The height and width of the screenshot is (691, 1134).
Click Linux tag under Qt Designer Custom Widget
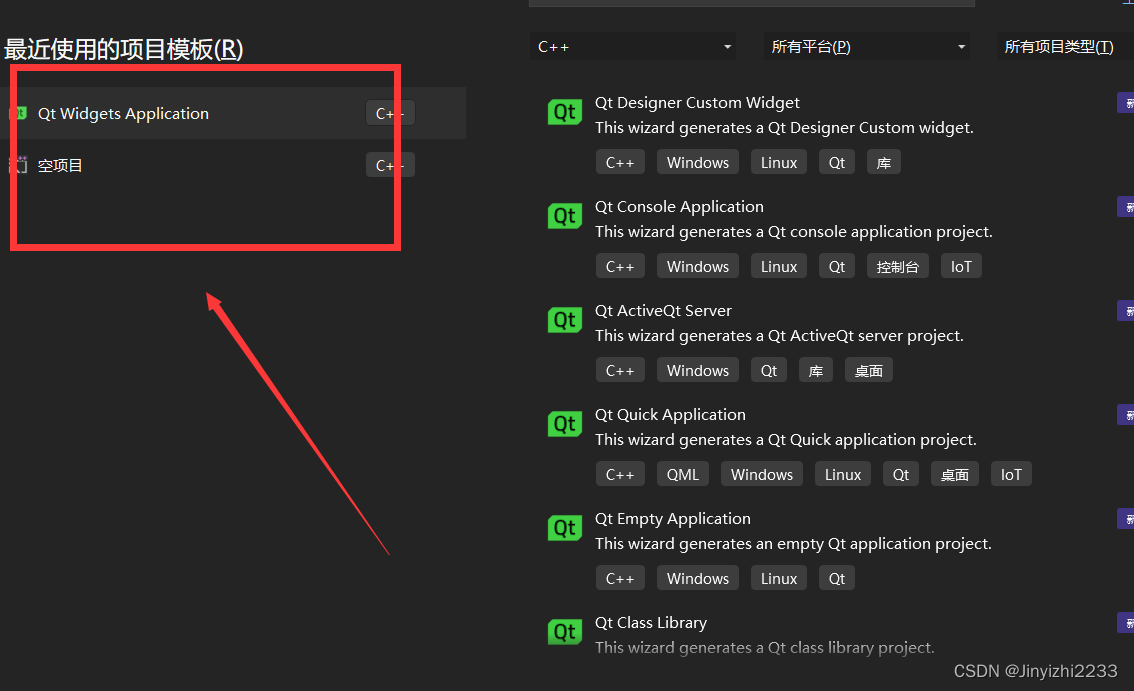(779, 163)
